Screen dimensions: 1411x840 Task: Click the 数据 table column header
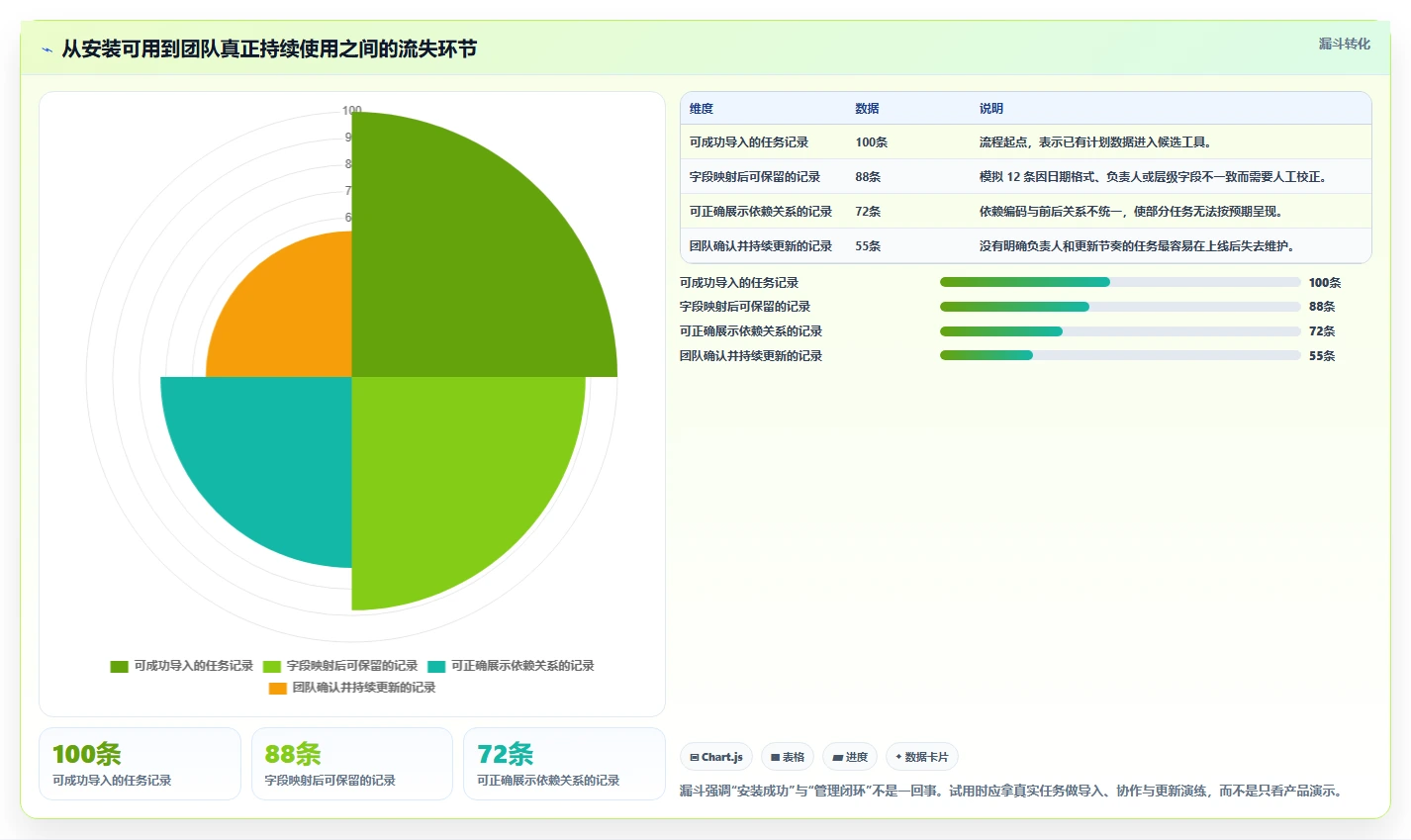click(868, 109)
